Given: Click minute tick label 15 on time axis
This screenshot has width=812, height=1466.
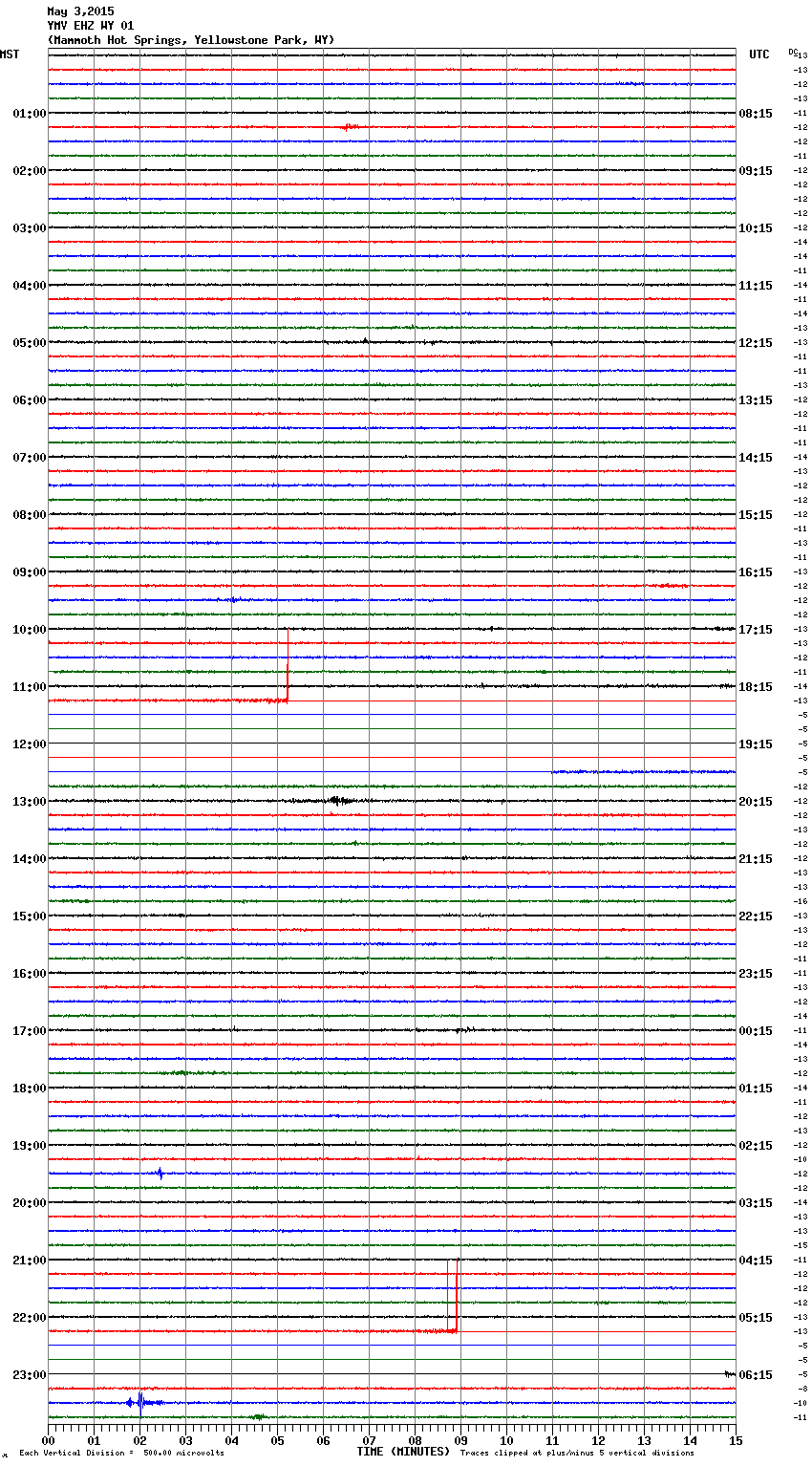Looking at the screenshot, I should point(735,1441).
